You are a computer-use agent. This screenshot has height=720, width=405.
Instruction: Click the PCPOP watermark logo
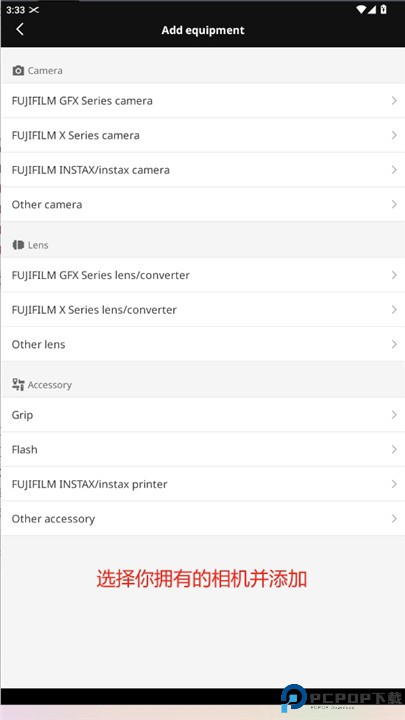342,698
